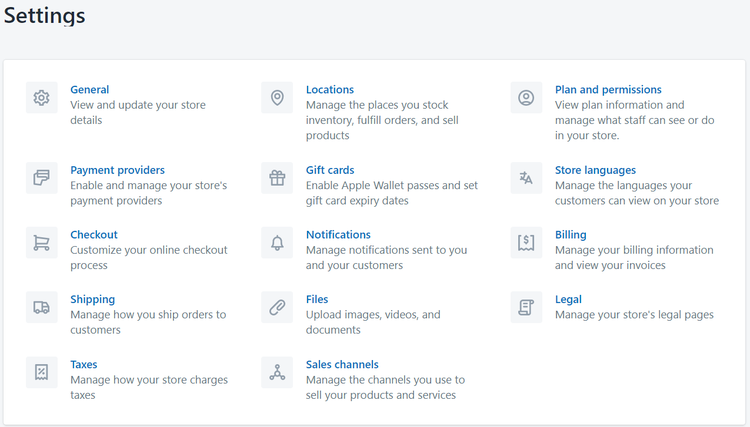Click the Legal document icon
Screen dimensions: 750x427
pyautogui.click(x=526, y=308)
